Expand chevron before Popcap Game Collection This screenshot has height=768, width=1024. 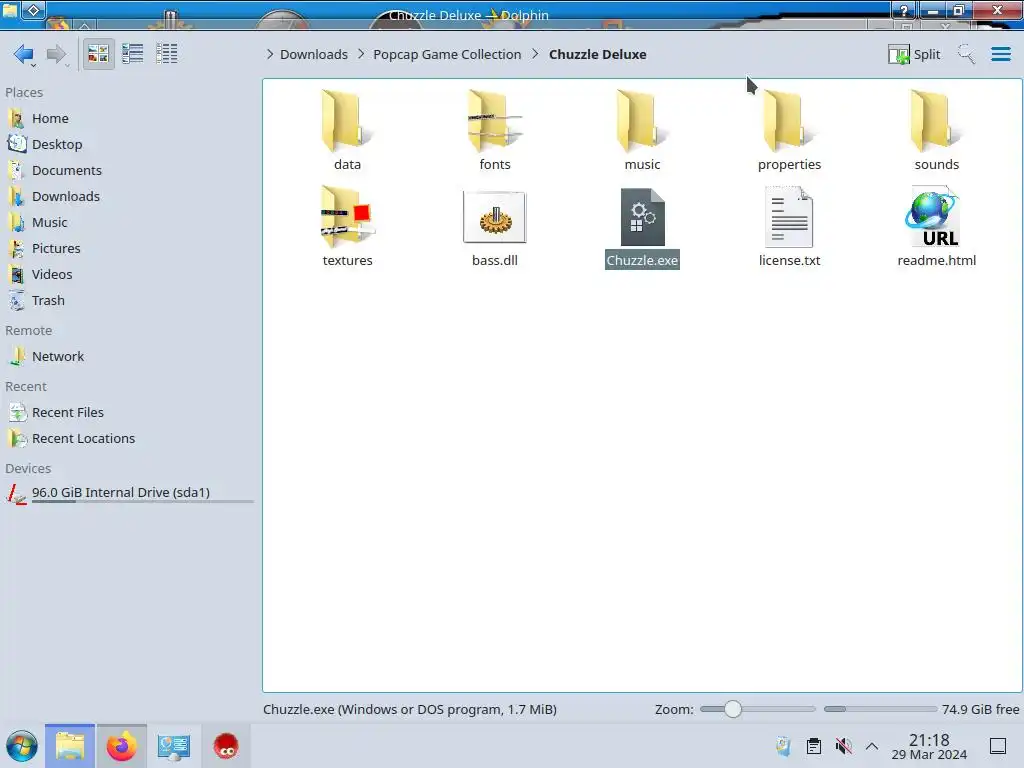(360, 54)
